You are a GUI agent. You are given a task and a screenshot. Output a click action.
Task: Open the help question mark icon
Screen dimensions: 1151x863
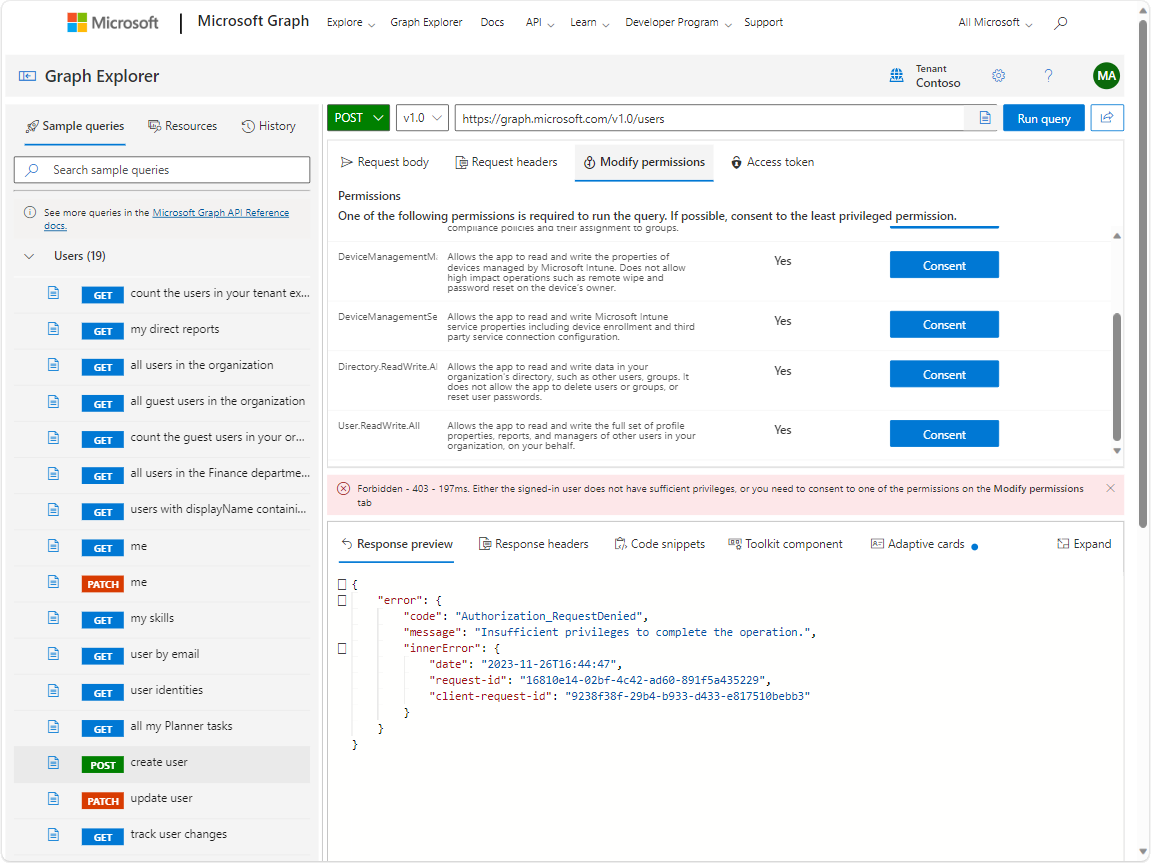(x=1048, y=76)
